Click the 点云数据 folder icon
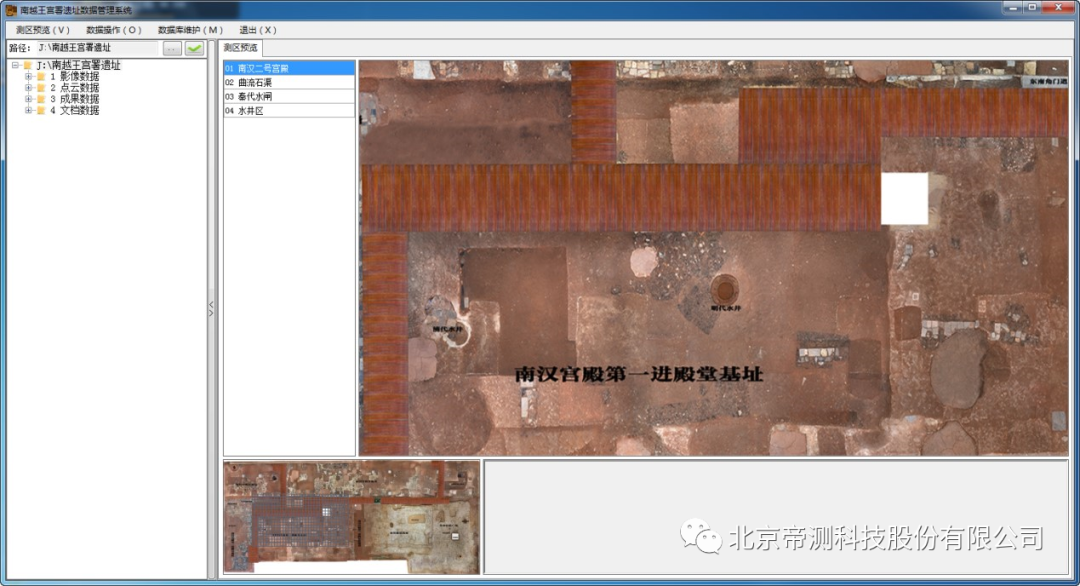The width and height of the screenshot is (1080, 586). [41, 88]
